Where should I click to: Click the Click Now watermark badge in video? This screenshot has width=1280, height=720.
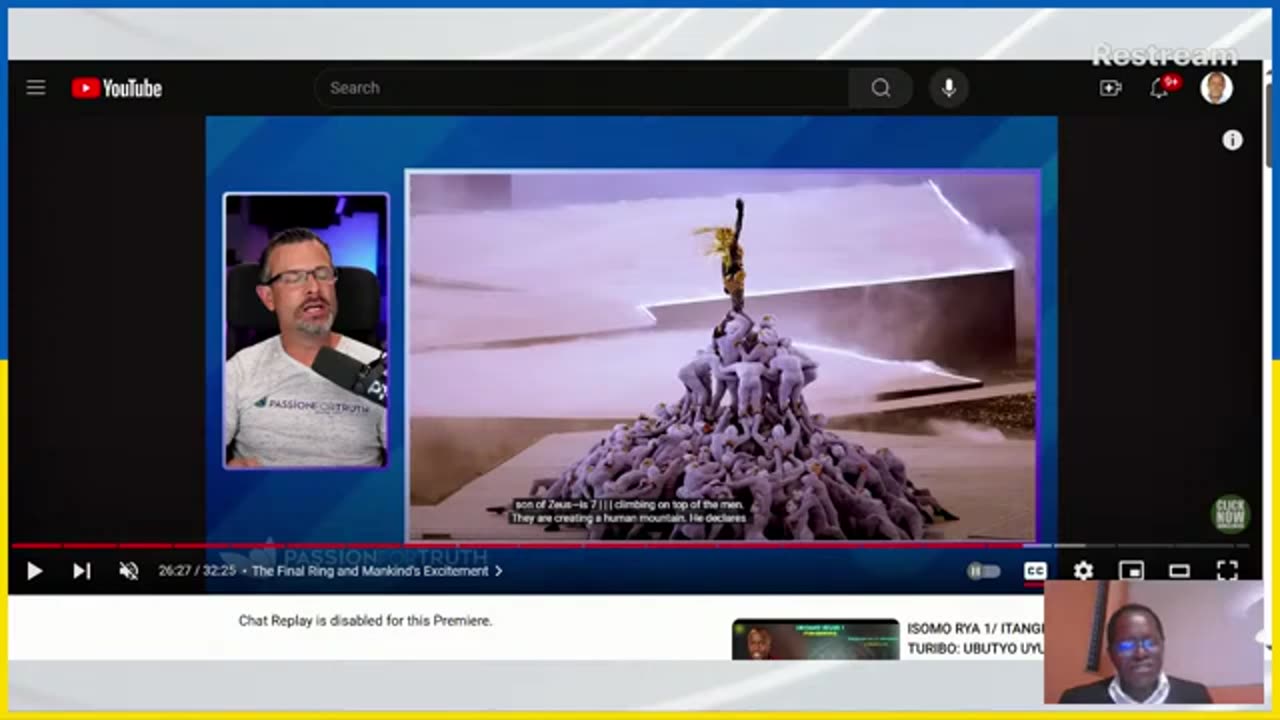point(1230,514)
